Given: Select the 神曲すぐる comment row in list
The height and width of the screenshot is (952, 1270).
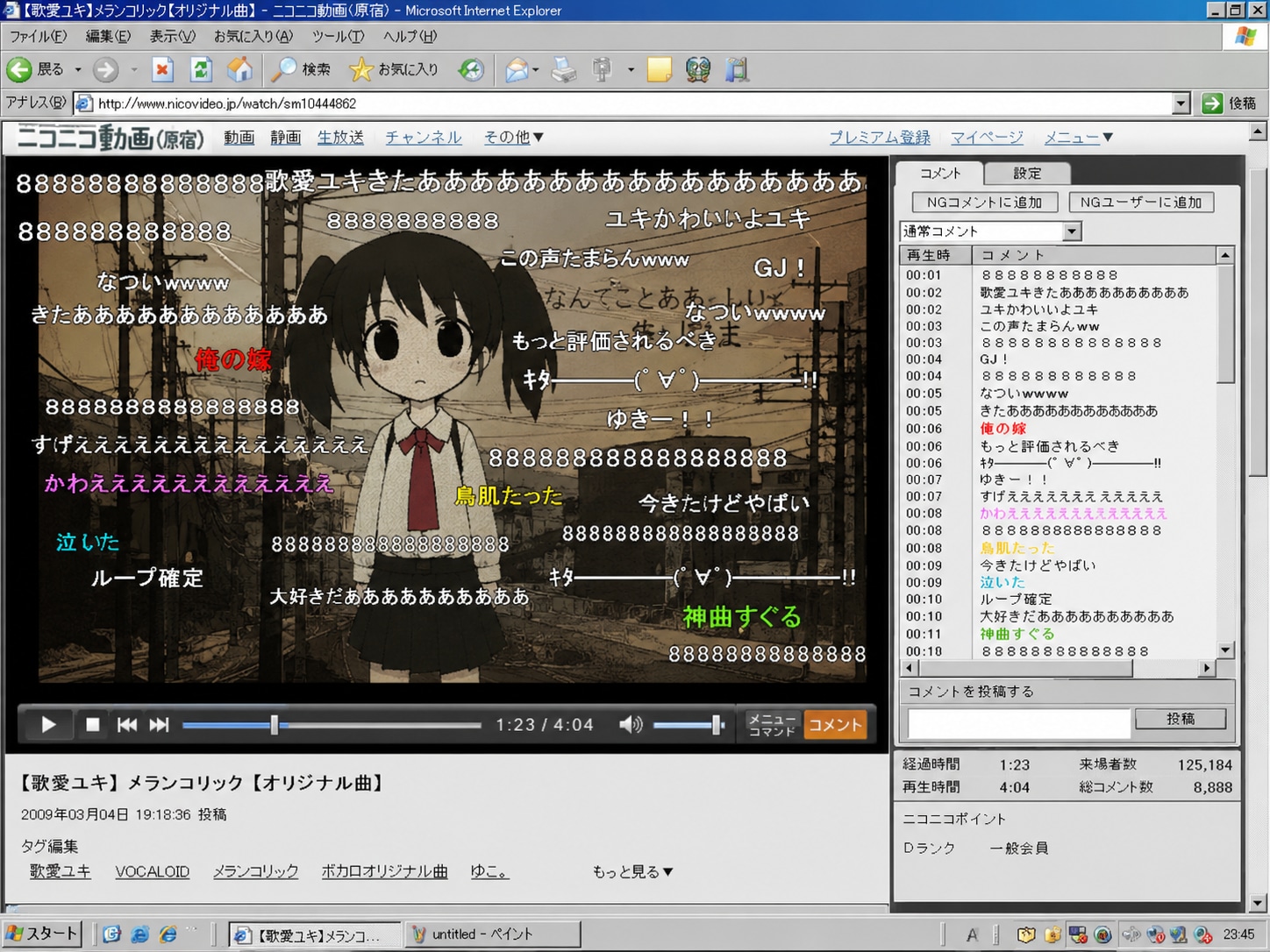Looking at the screenshot, I should coord(1060,634).
